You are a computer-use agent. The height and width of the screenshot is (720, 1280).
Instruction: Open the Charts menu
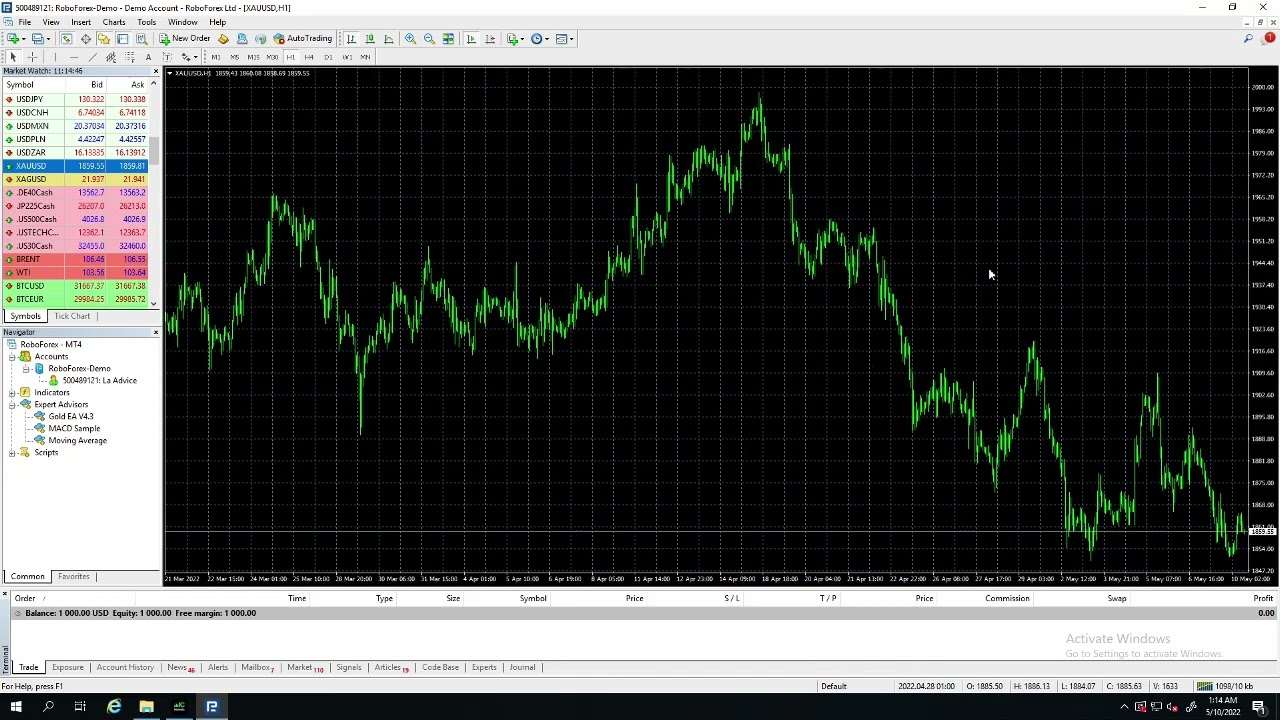click(114, 22)
